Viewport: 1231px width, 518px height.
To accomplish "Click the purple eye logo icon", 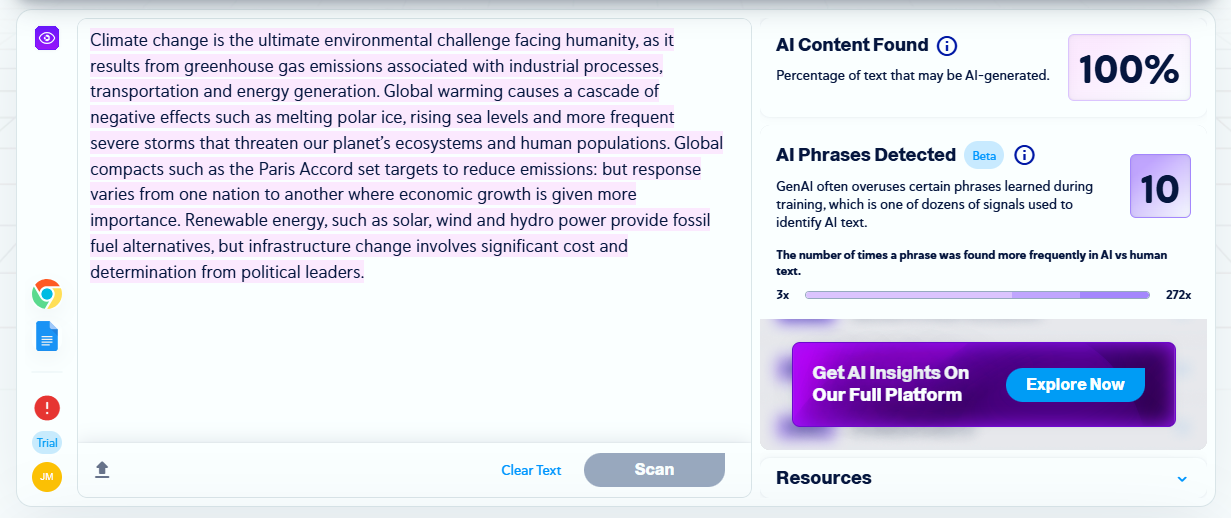I will point(47,38).
